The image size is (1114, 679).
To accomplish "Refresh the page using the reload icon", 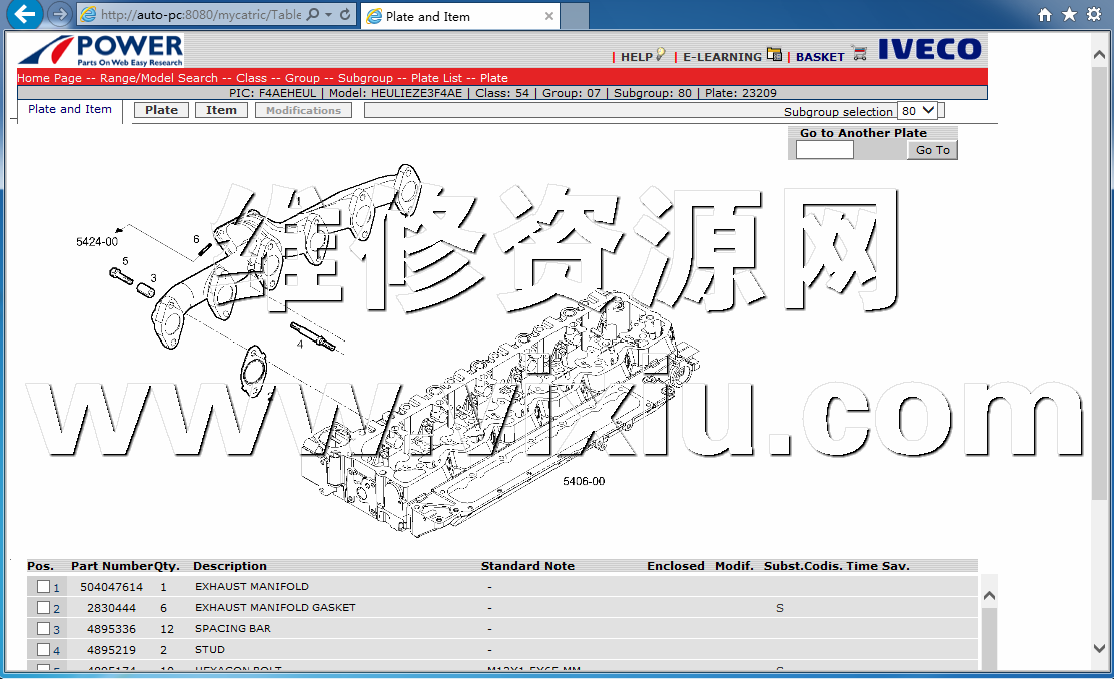I will pyautogui.click(x=346, y=15).
